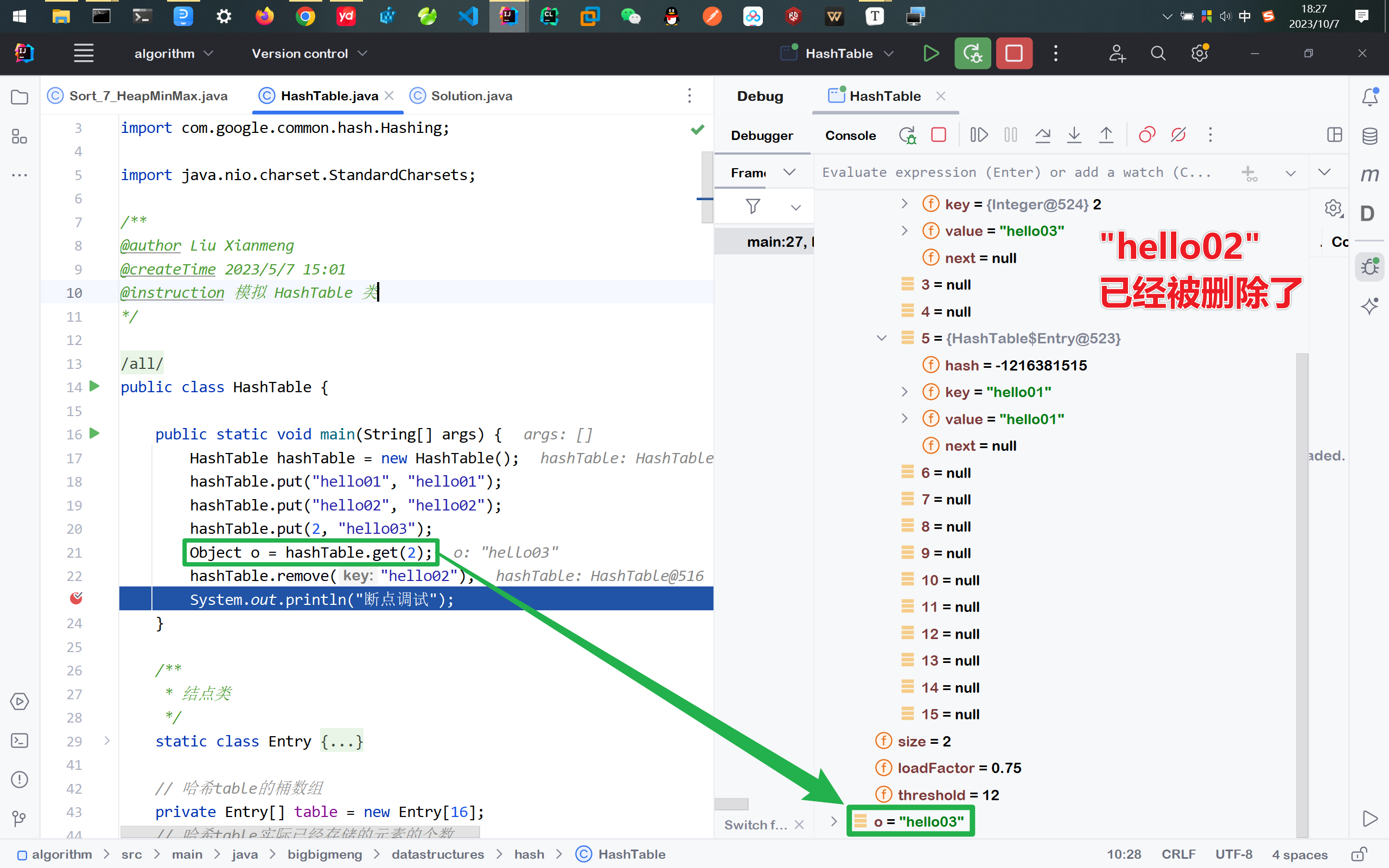Toggle Mute Breakpoints in debugger toolbar
This screenshot has height=868, width=1389.
click(x=1178, y=135)
